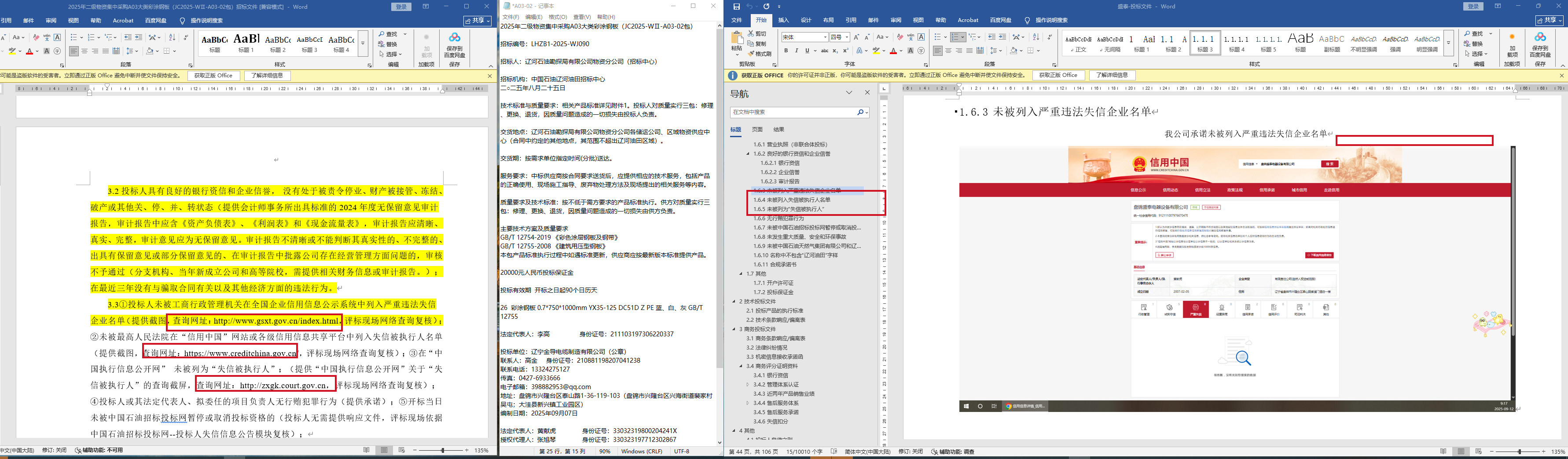Open the font size dropdown showing 四号
The height and width of the screenshot is (459, 1568).
847,37
